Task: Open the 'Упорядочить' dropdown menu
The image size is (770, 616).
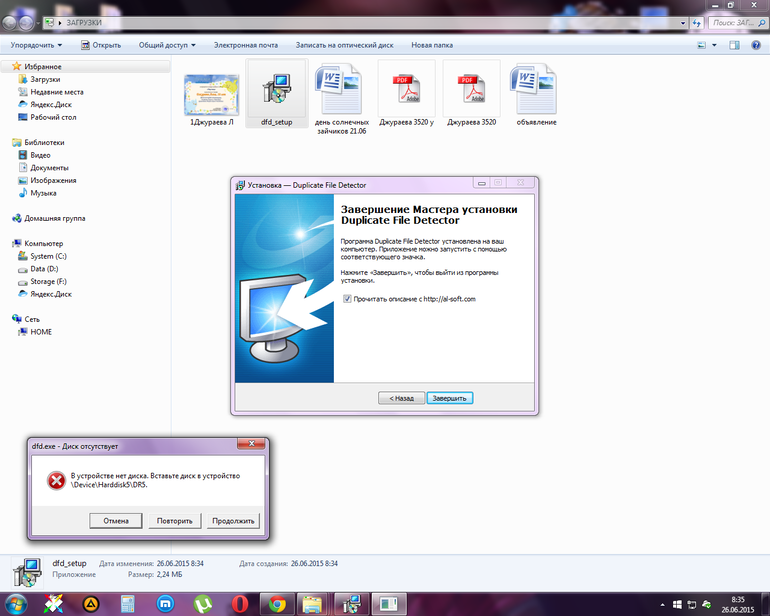Action: point(36,45)
